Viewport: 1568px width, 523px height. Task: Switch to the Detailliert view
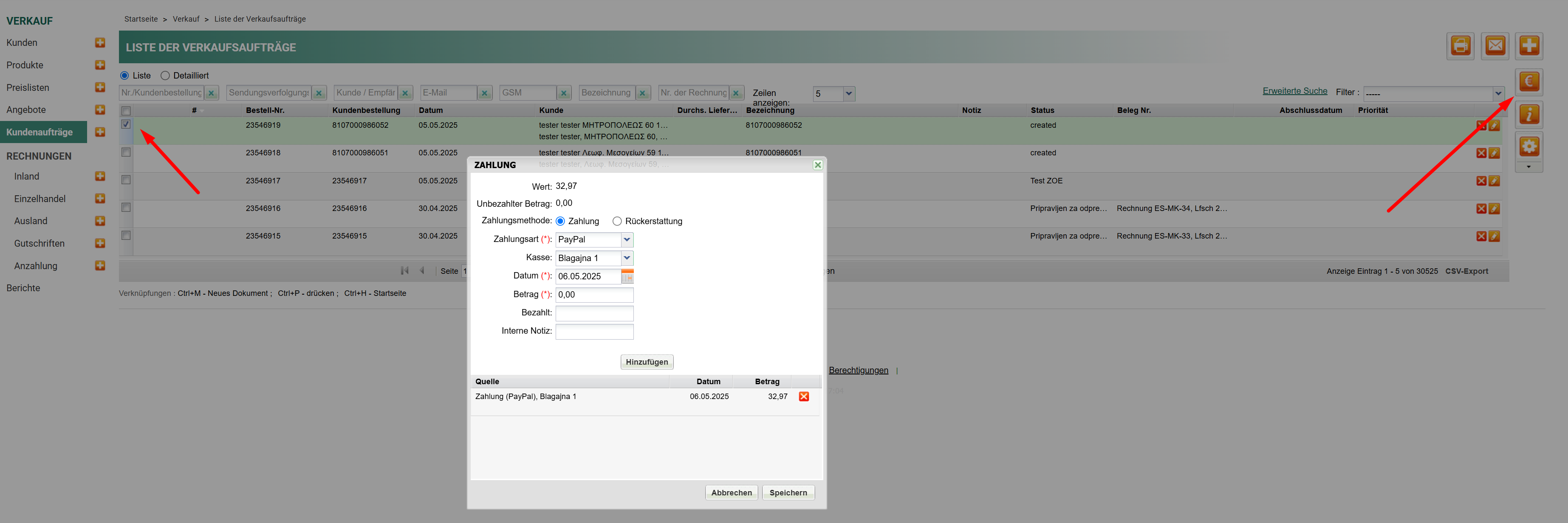pos(165,76)
